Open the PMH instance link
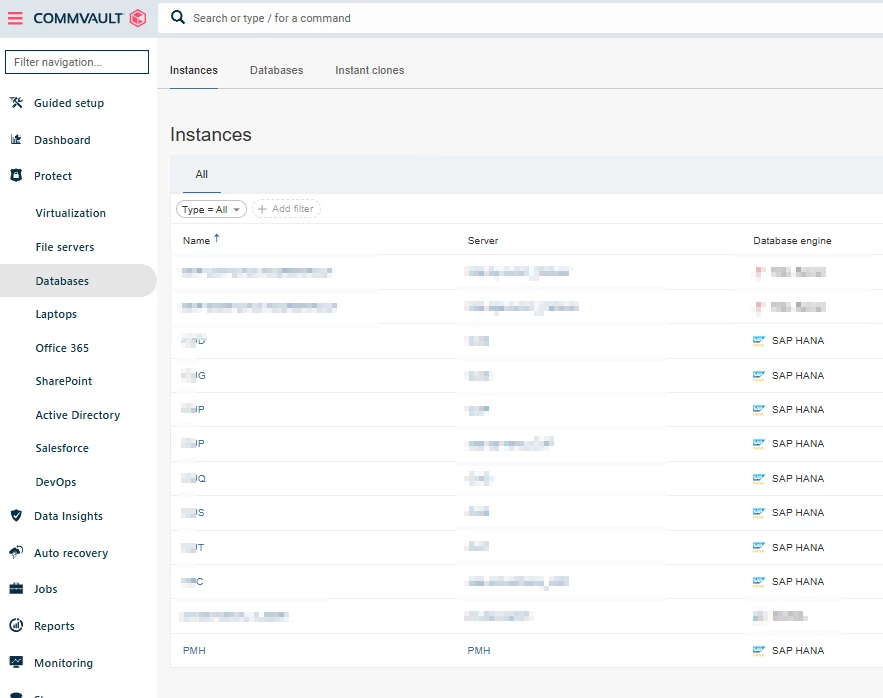This screenshot has height=698, width=883. [x=194, y=651]
